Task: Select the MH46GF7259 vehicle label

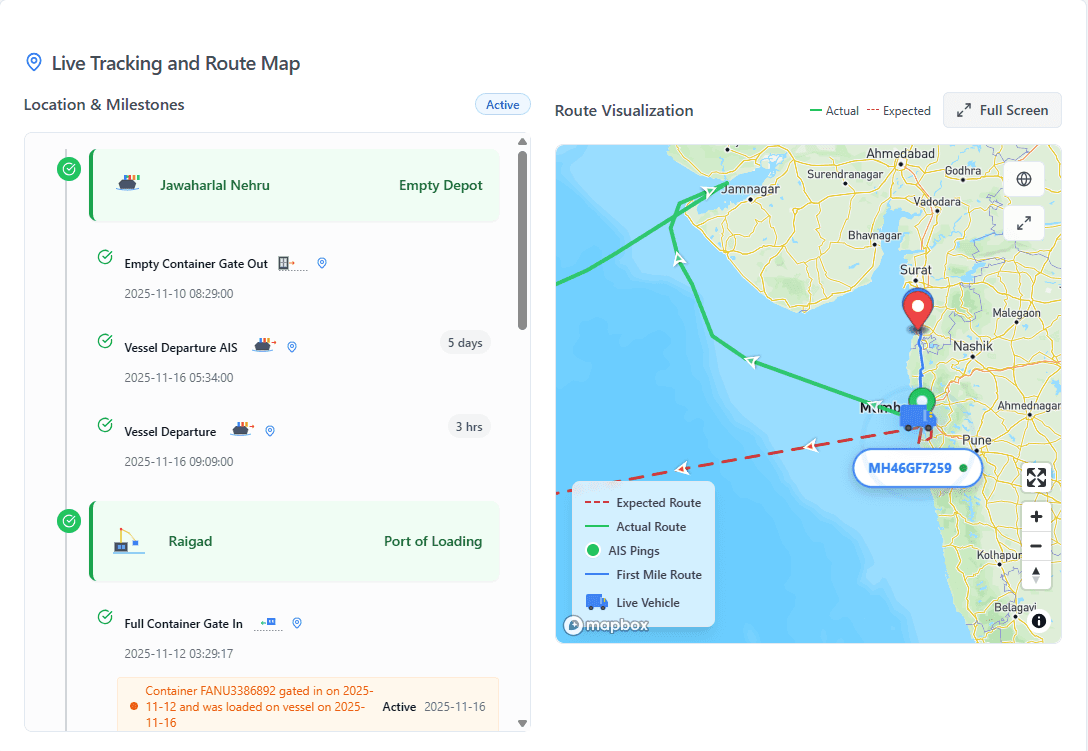Action: (917, 468)
